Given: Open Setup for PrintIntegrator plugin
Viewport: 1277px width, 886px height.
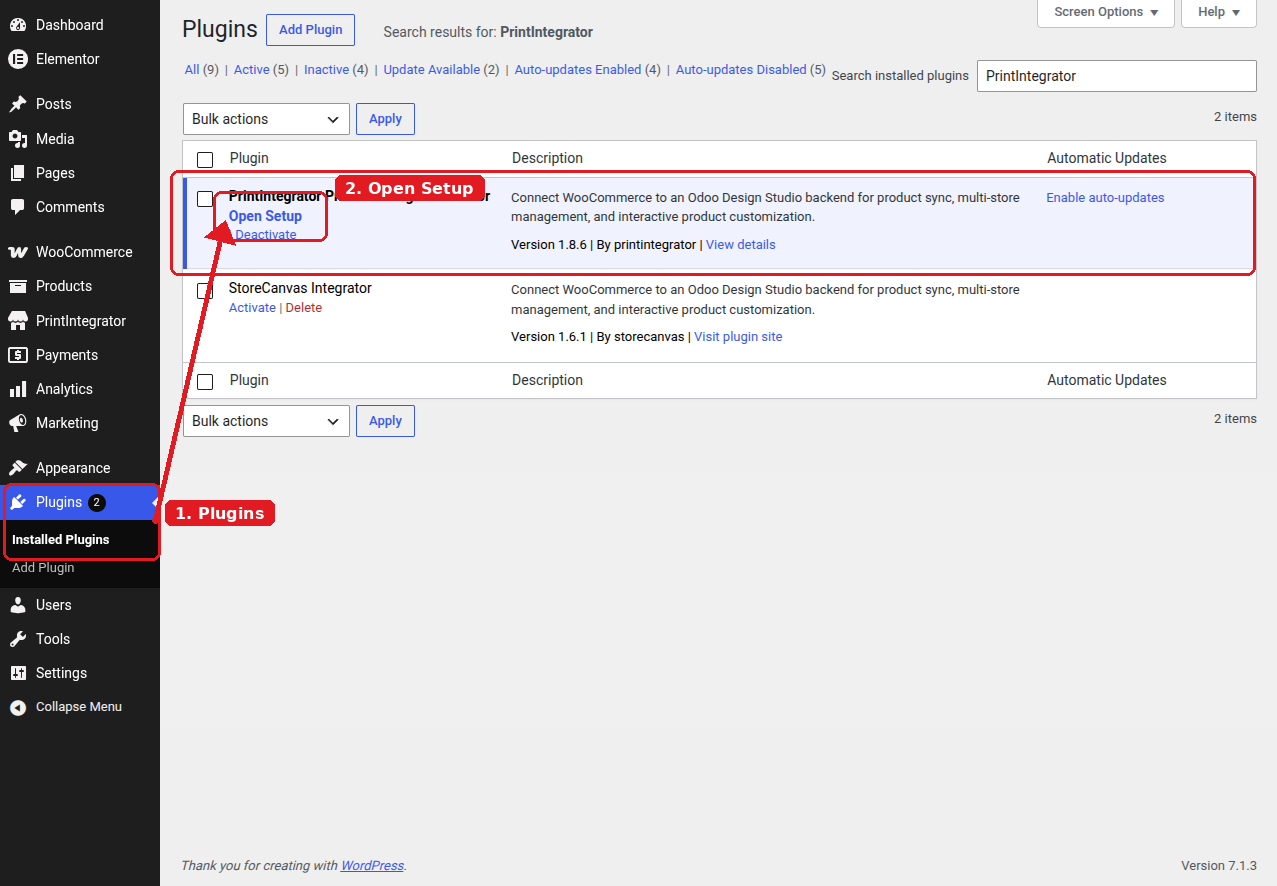Looking at the screenshot, I should (x=265, y=216).
